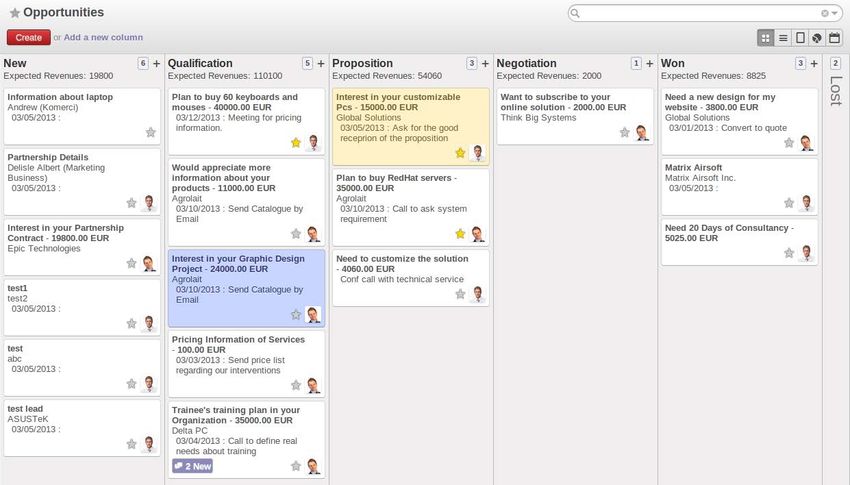
Task: Click the search magnifier icon
Action: coord(575,13)
